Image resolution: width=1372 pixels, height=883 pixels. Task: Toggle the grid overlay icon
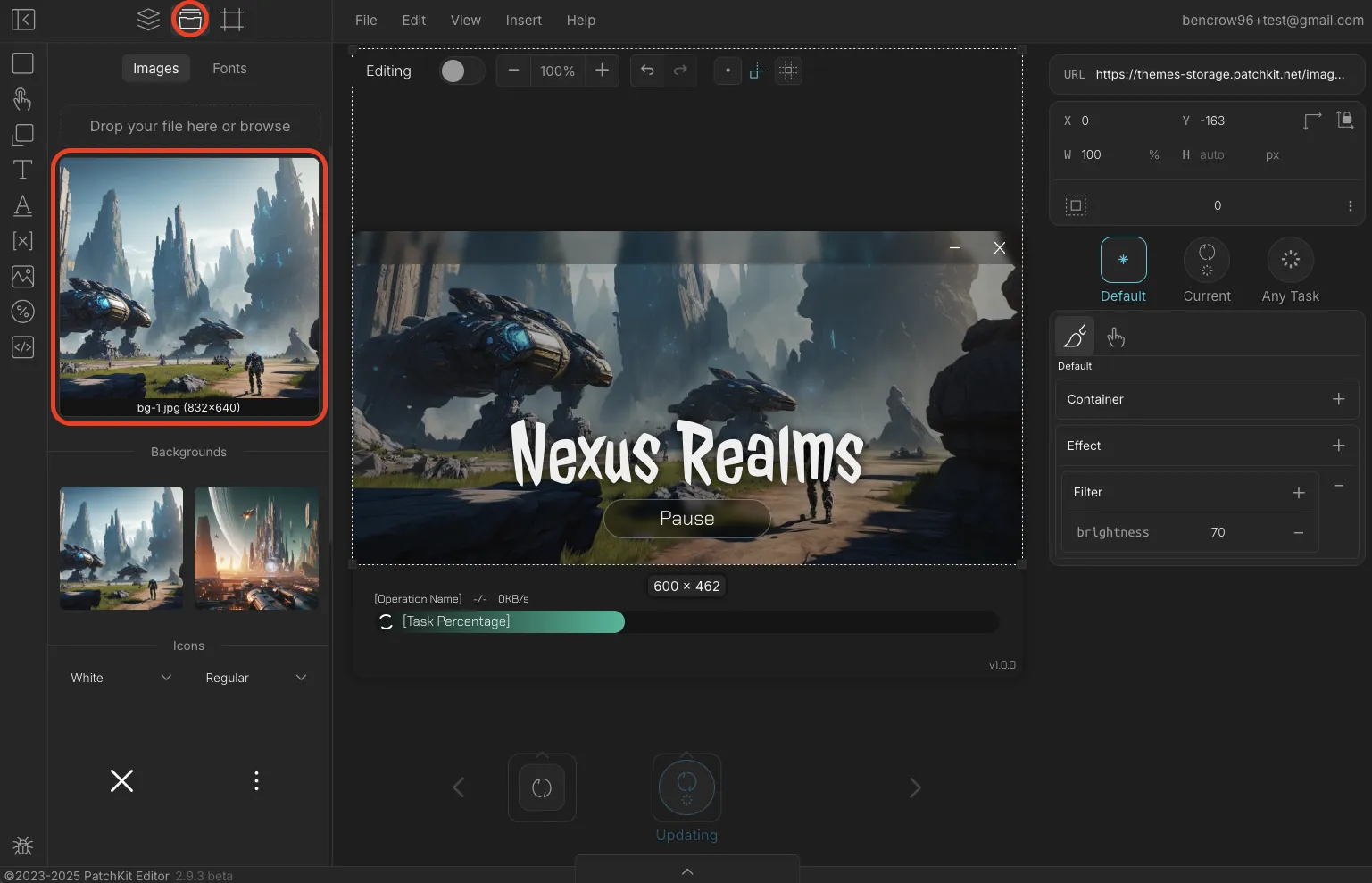click(x=788, y=71)
